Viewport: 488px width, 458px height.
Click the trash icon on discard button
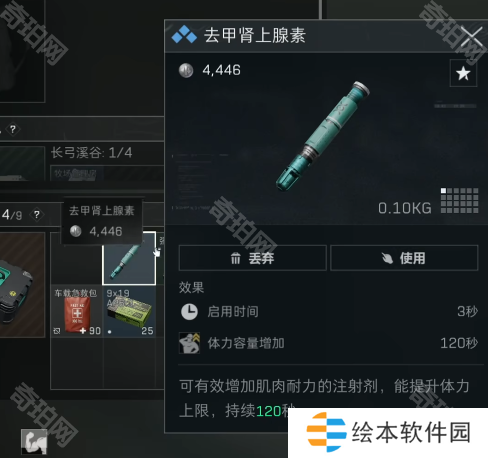pyautogui.click(x=235, y=258)
